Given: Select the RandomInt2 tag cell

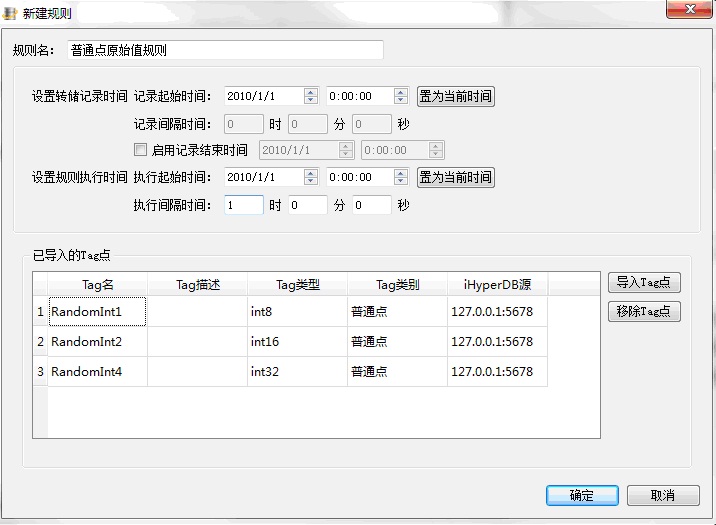Looking at the screenshot, I should 97,341.
